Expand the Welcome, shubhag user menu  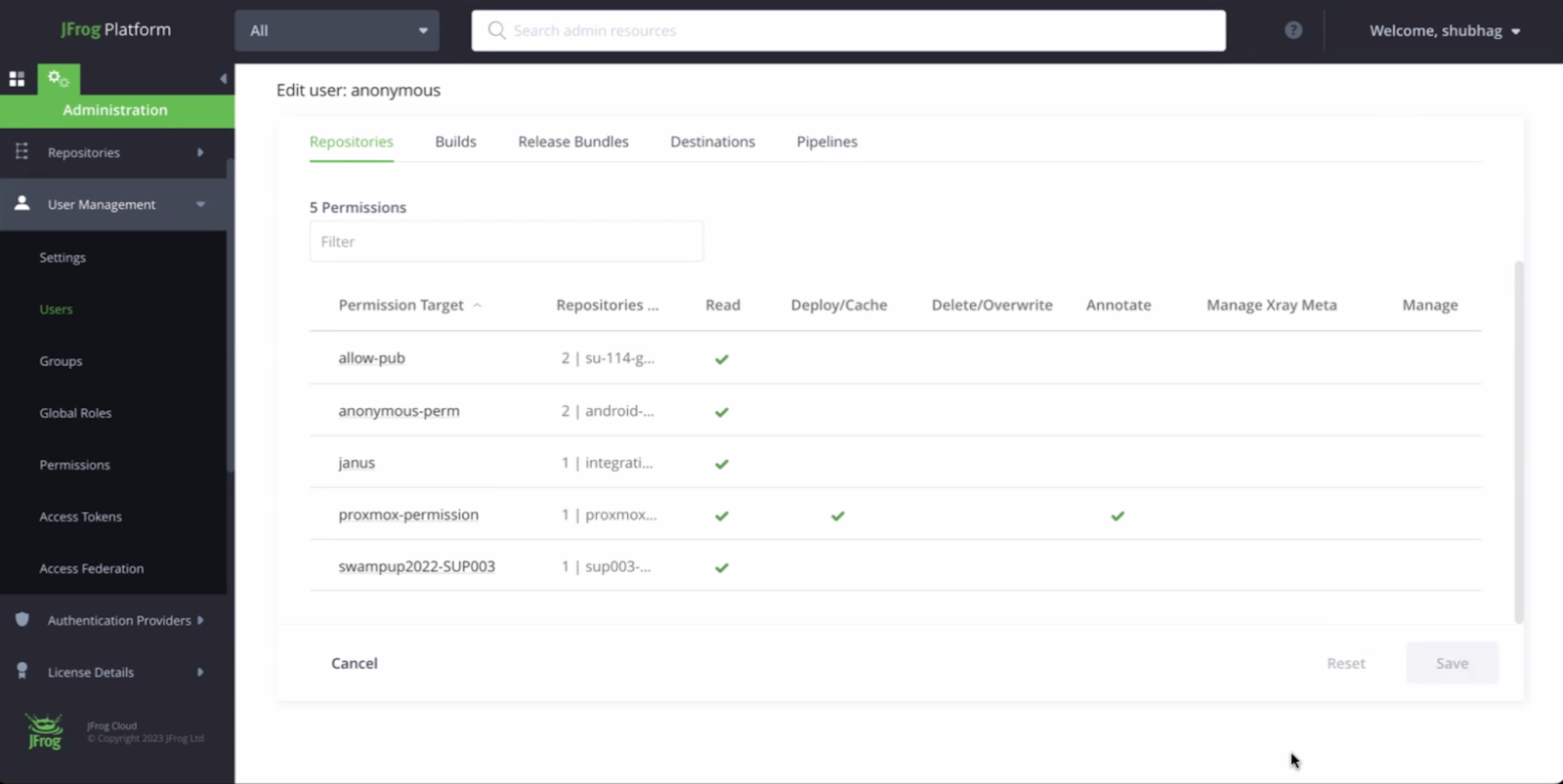tap(1444, 30)
